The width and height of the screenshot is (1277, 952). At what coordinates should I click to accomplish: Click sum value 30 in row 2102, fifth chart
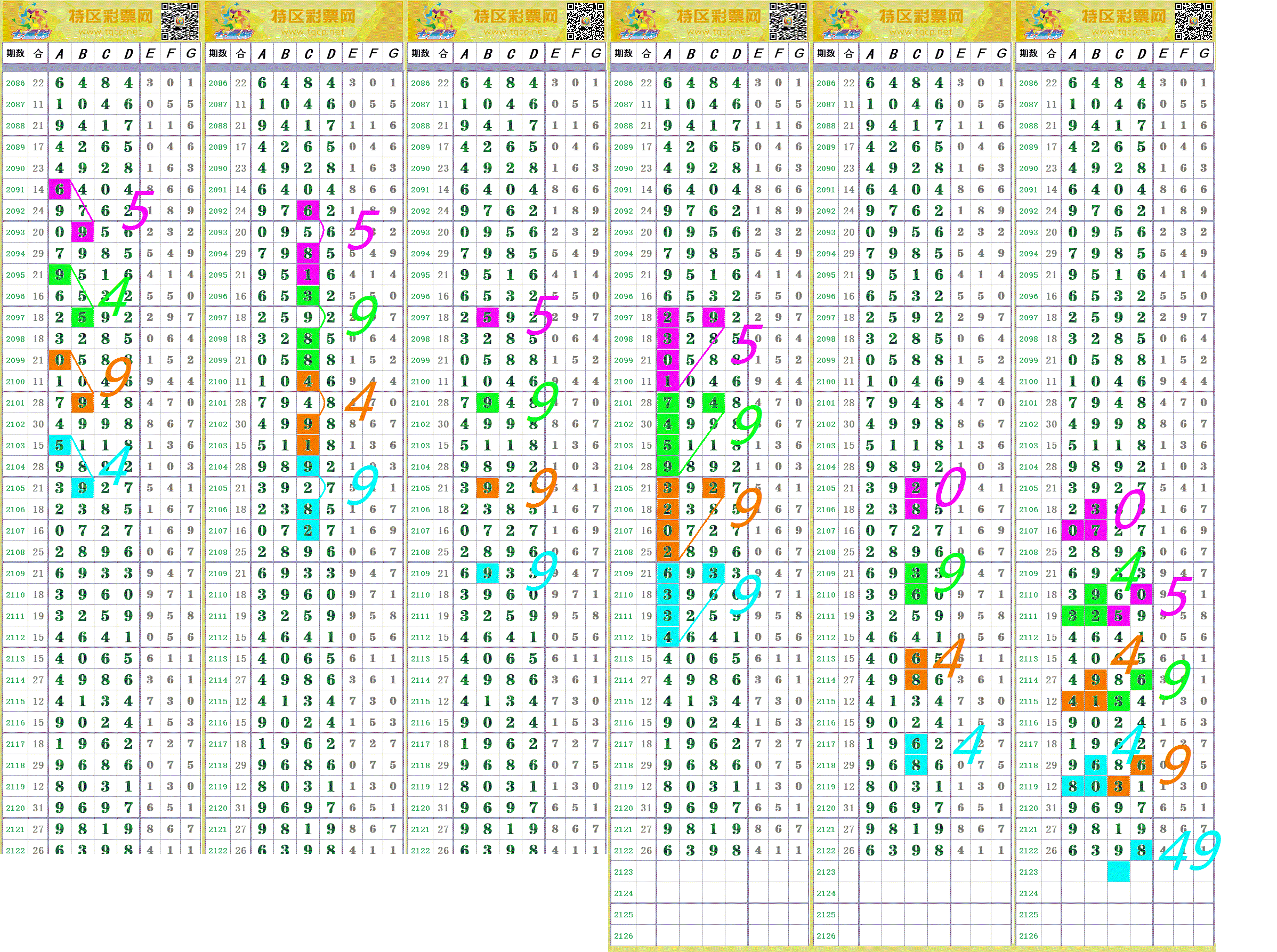(x=848, y=424)
